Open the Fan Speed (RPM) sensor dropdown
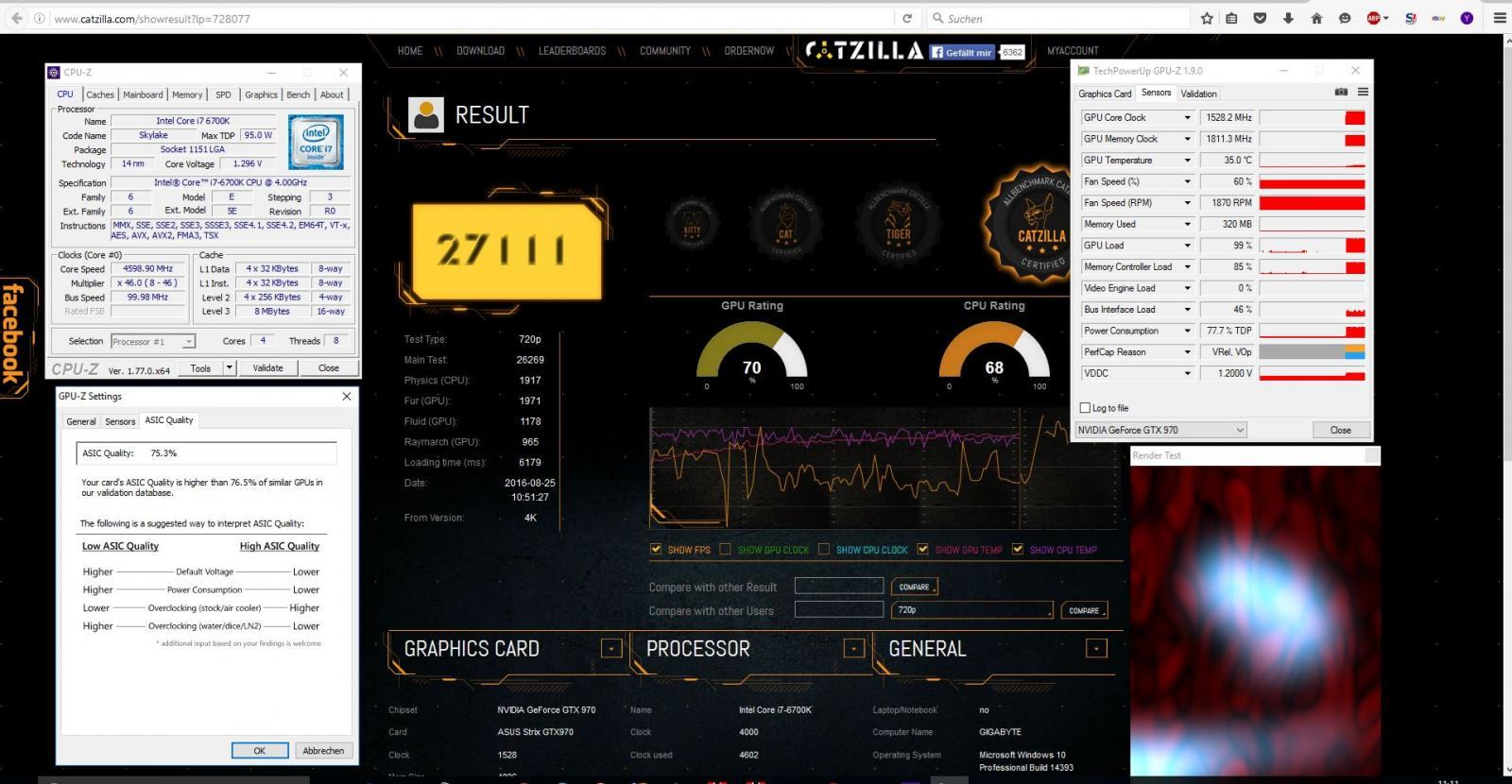 (1187, 202)
